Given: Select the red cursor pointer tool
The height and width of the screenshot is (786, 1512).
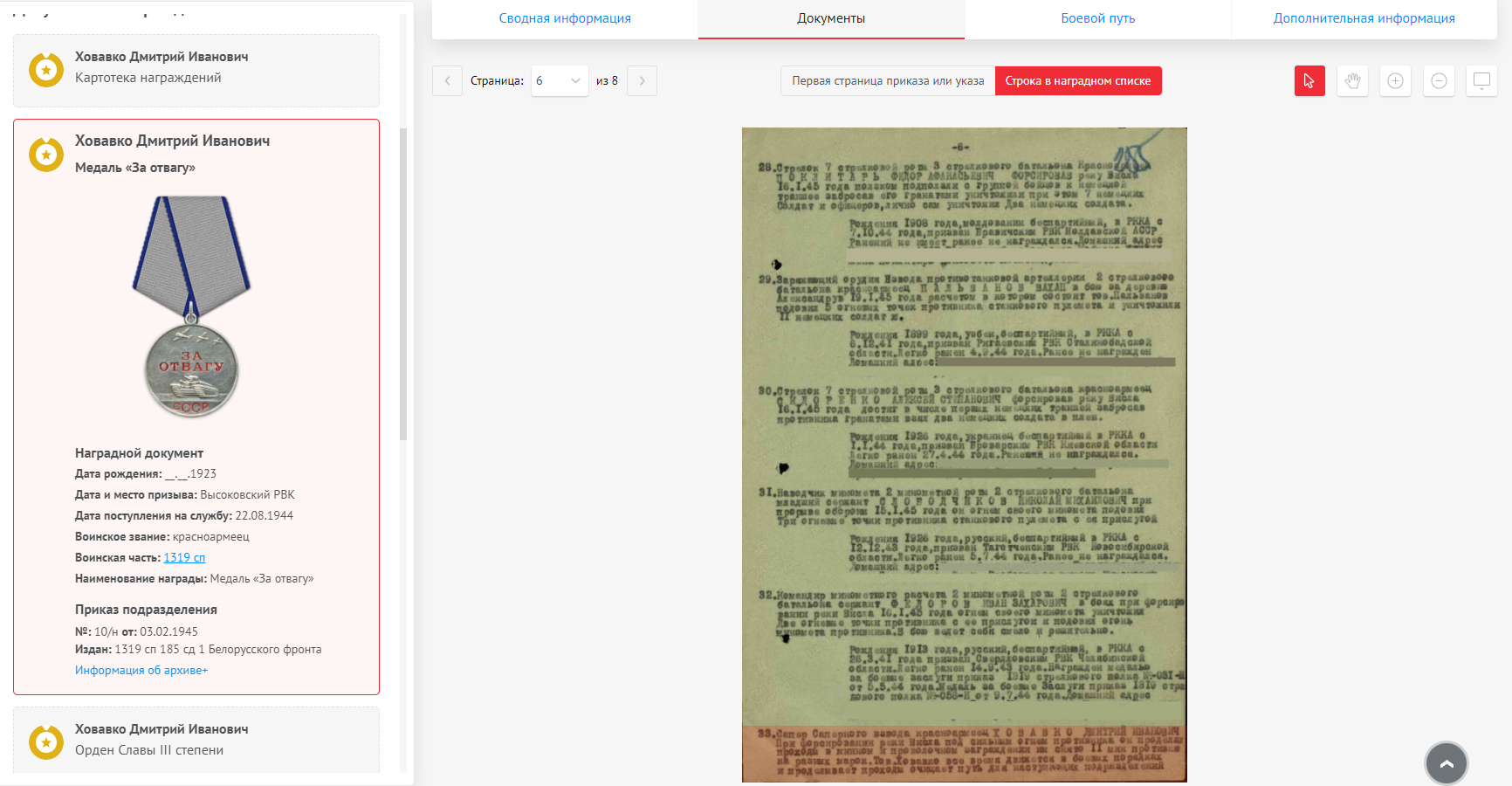Looking at the screenshot, I should click(1309, 81).
